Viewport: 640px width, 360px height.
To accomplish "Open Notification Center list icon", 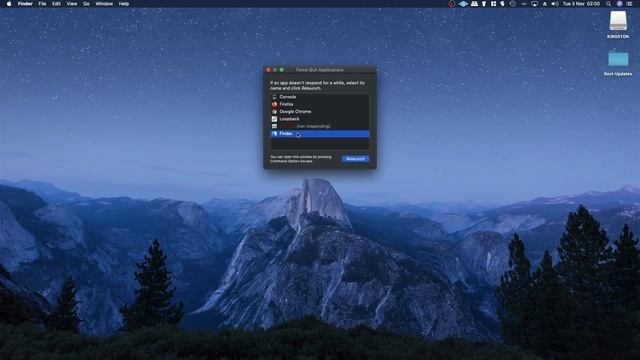I will click(x=629, y=4).
